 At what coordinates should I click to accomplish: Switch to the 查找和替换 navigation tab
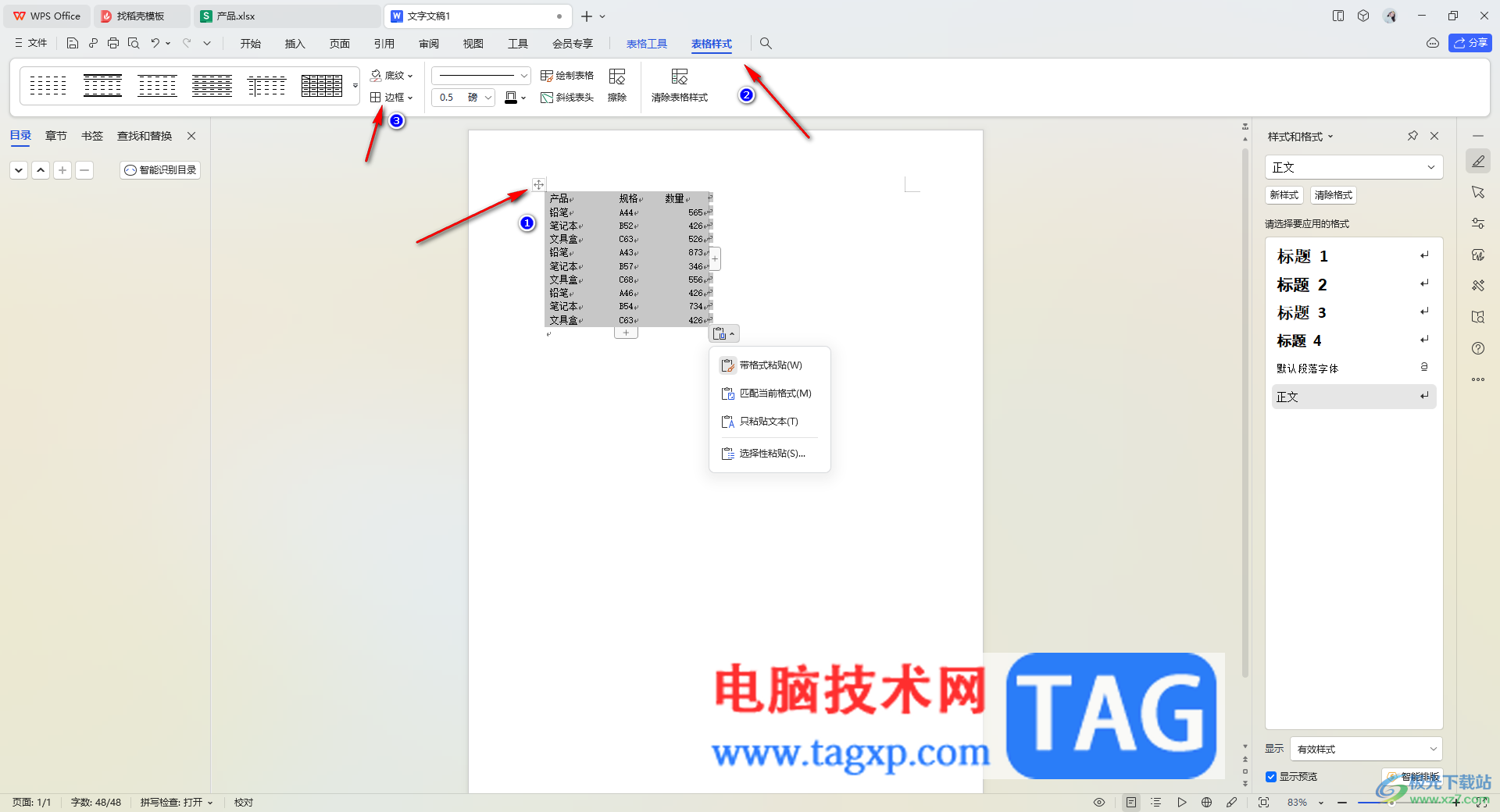pyautogui.click(x=145, y=136)
